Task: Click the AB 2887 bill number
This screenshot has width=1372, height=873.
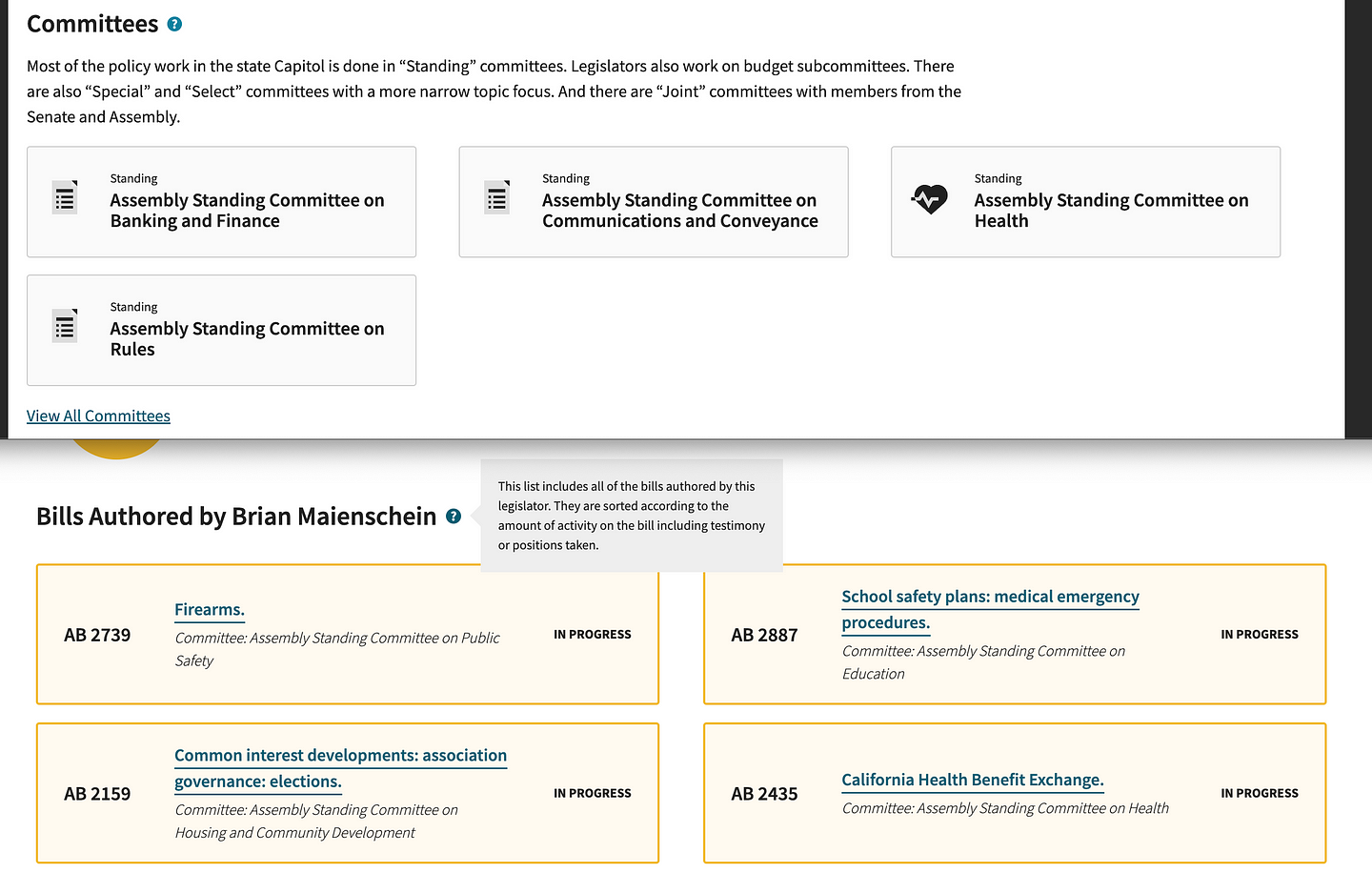Action: (764, 636)
